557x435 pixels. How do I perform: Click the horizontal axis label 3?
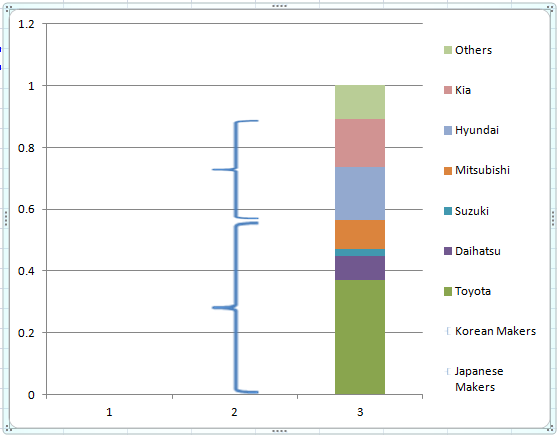click(360, 412)
